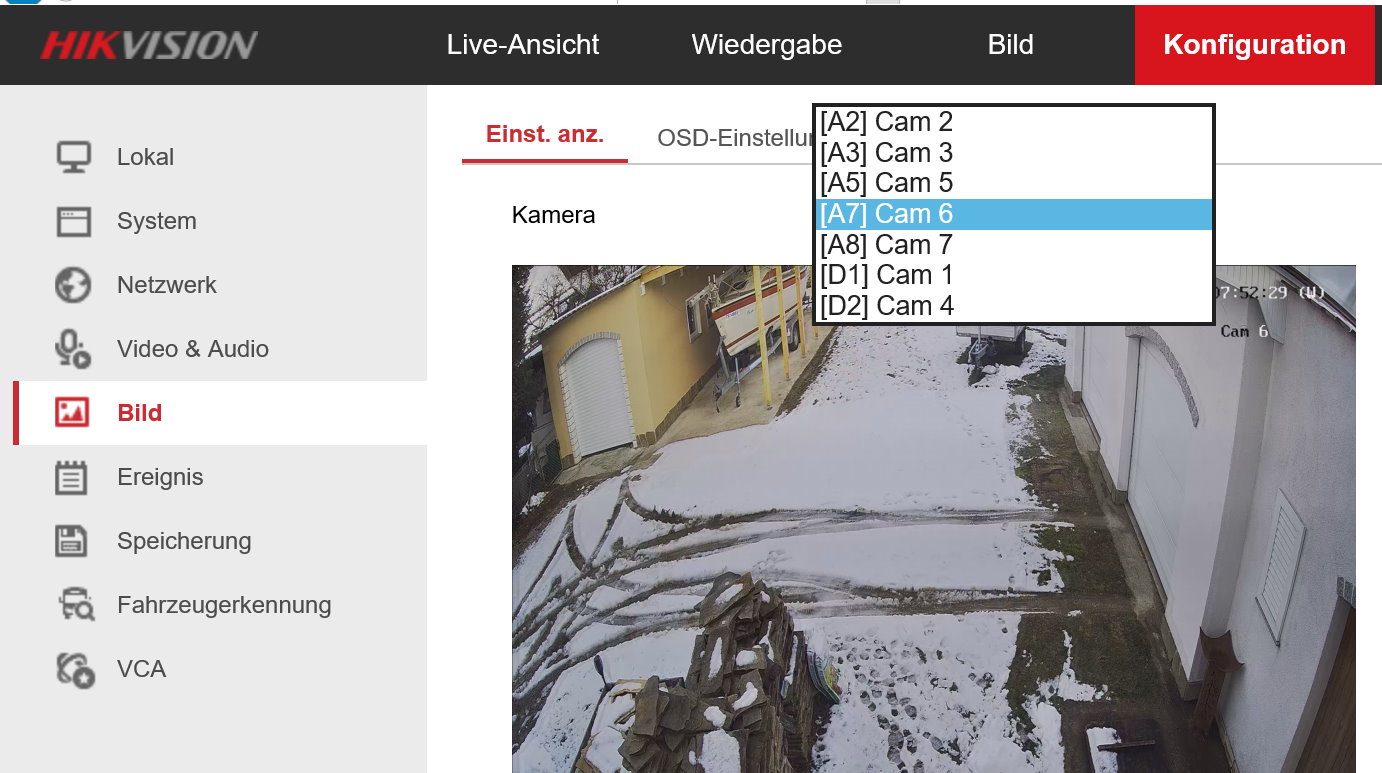Click the Konfiguration top menu button
The height and width of the screenshot is (773, 1382).
pyautogui.click(x=1254, y=45)
